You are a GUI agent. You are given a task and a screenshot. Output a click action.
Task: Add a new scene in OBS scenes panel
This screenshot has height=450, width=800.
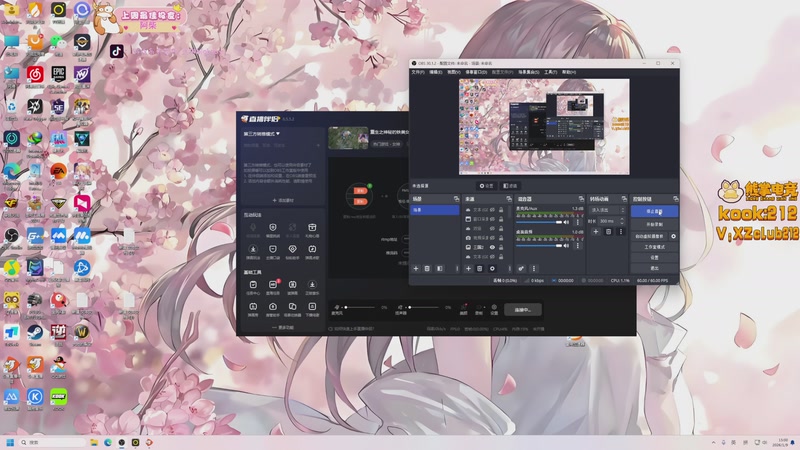coord(416,268)
